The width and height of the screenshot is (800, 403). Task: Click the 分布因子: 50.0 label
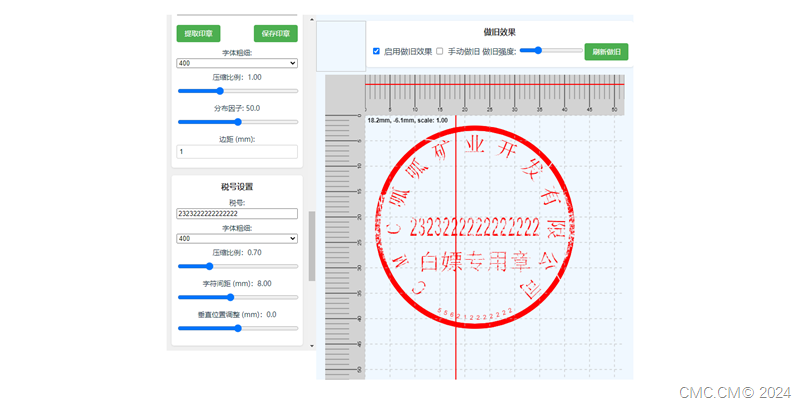237,108
